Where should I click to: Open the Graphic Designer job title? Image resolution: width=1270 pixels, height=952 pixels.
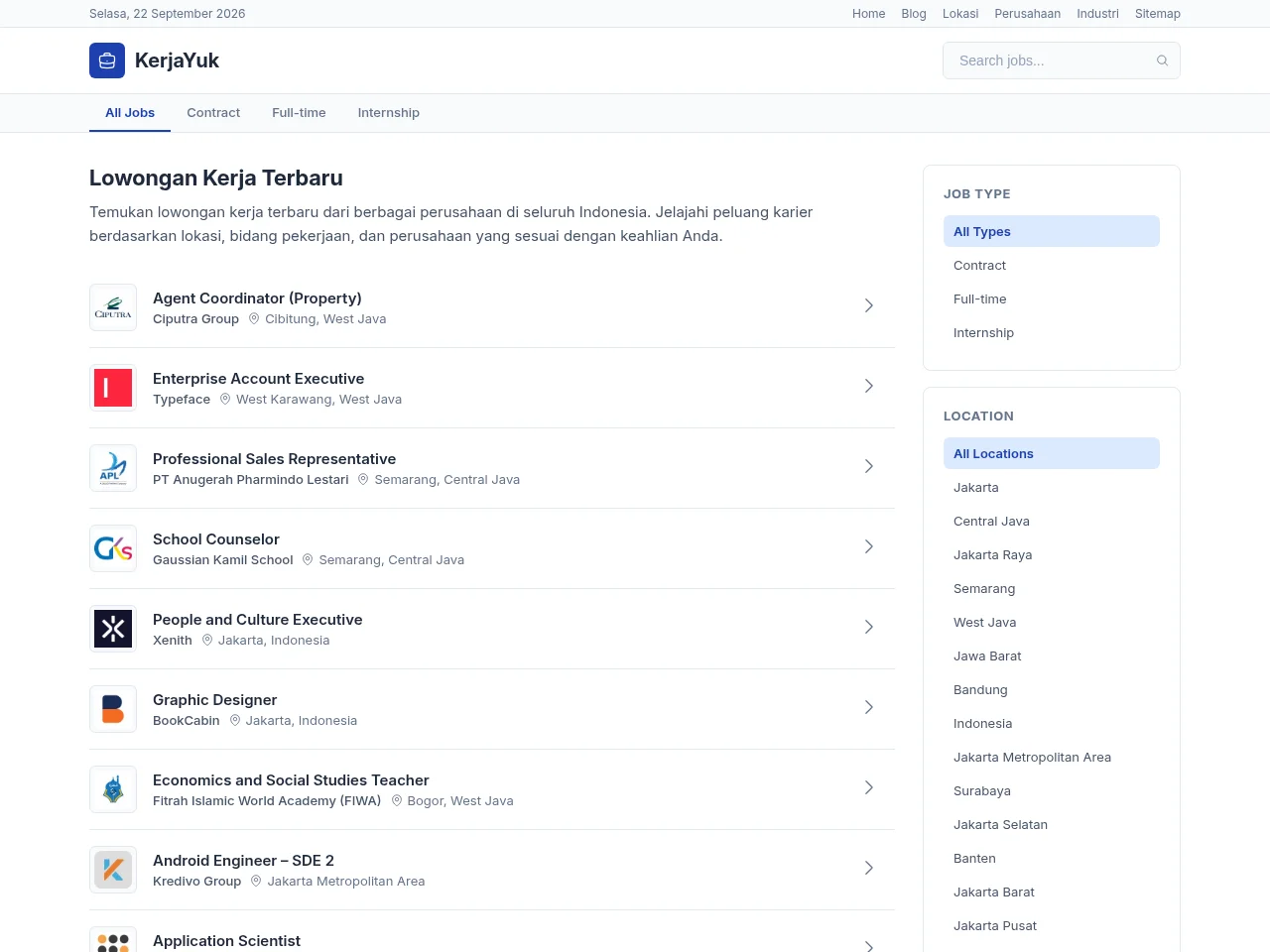[x=214, y=699]
